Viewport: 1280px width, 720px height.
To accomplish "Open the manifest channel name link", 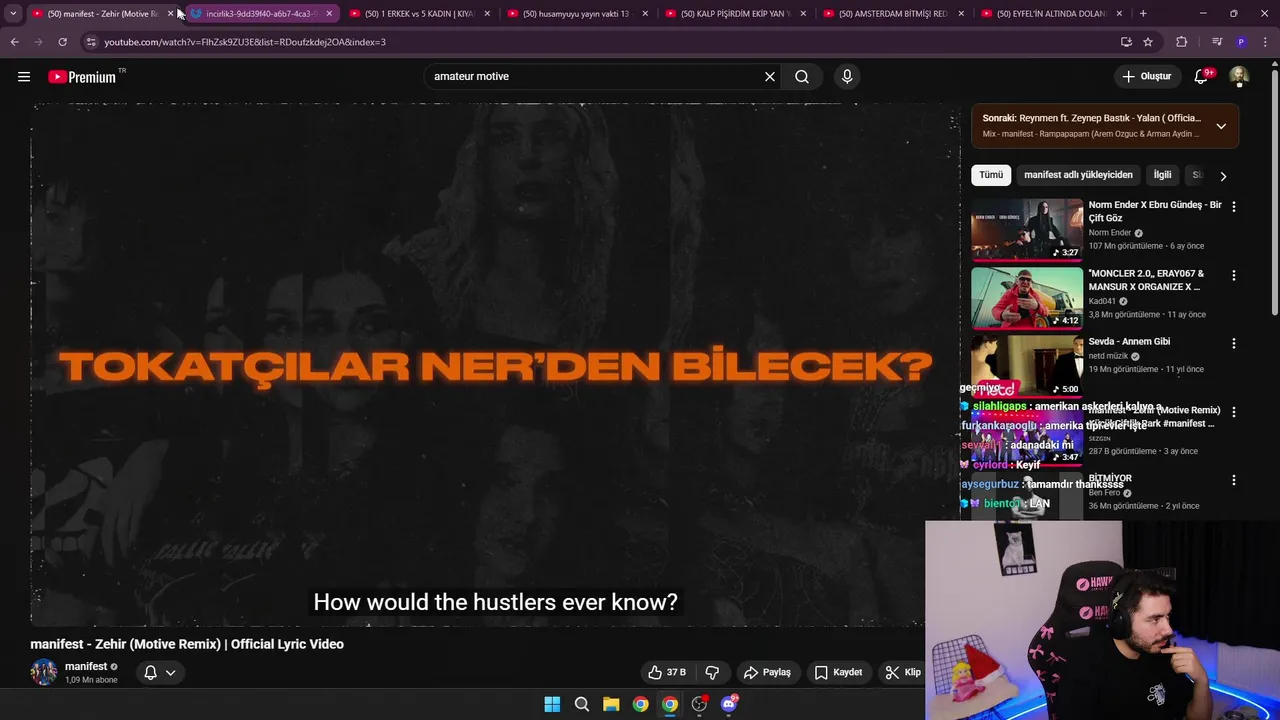I will (x=86, y=666).
